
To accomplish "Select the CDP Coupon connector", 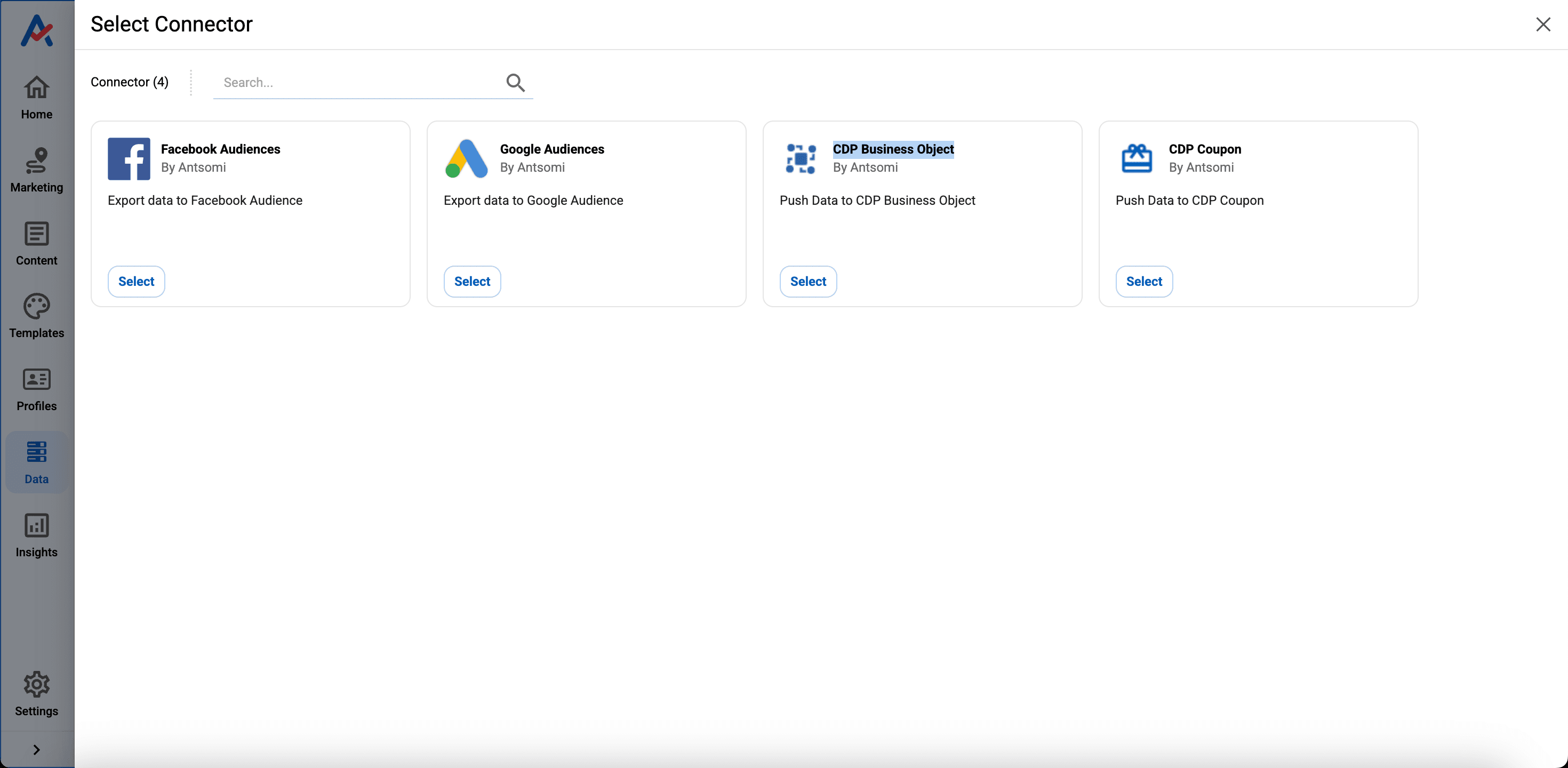I will pyautogui.click(x=1144, y=281).
